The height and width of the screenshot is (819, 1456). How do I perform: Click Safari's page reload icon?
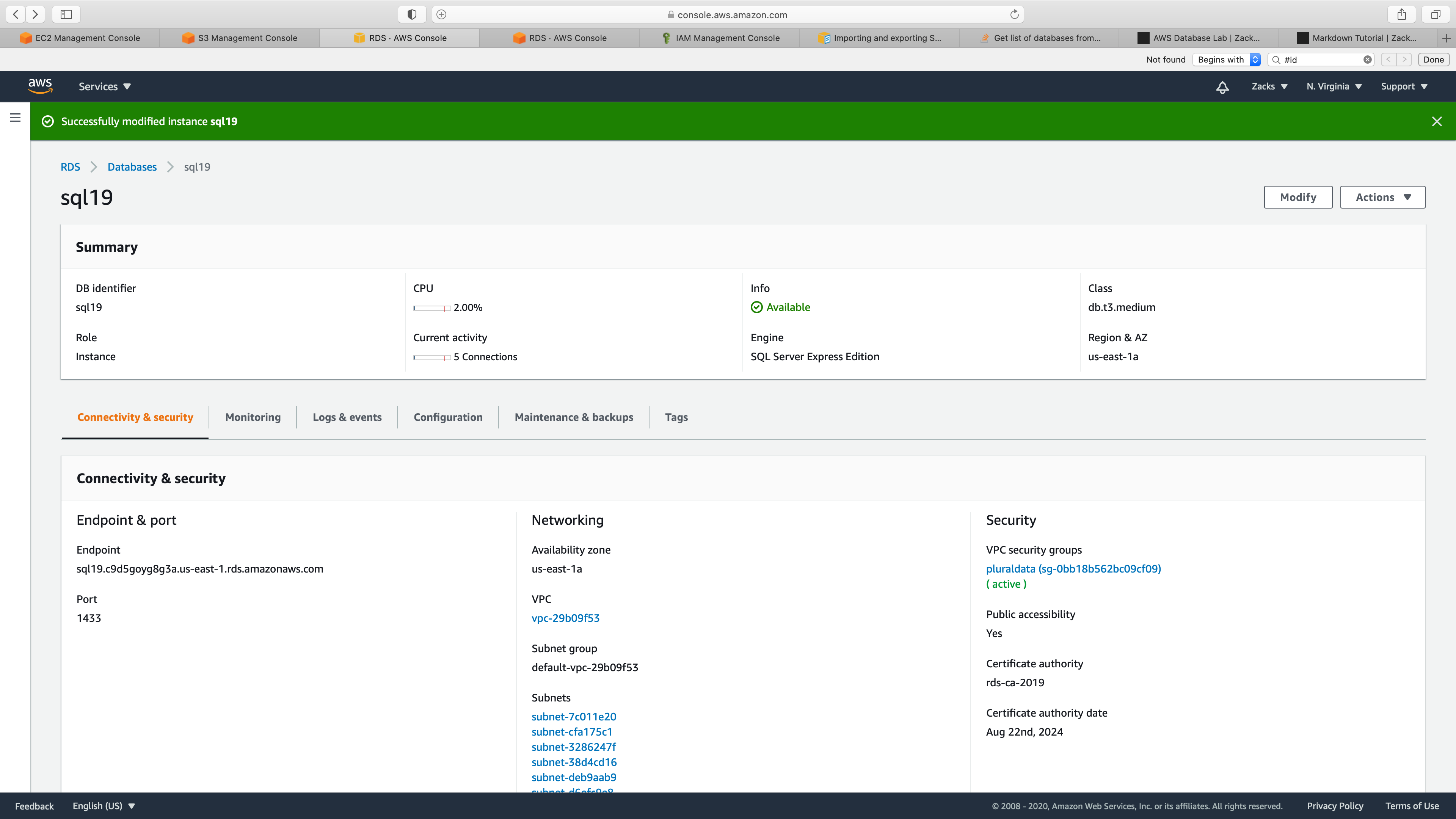tap(1014, 15)
